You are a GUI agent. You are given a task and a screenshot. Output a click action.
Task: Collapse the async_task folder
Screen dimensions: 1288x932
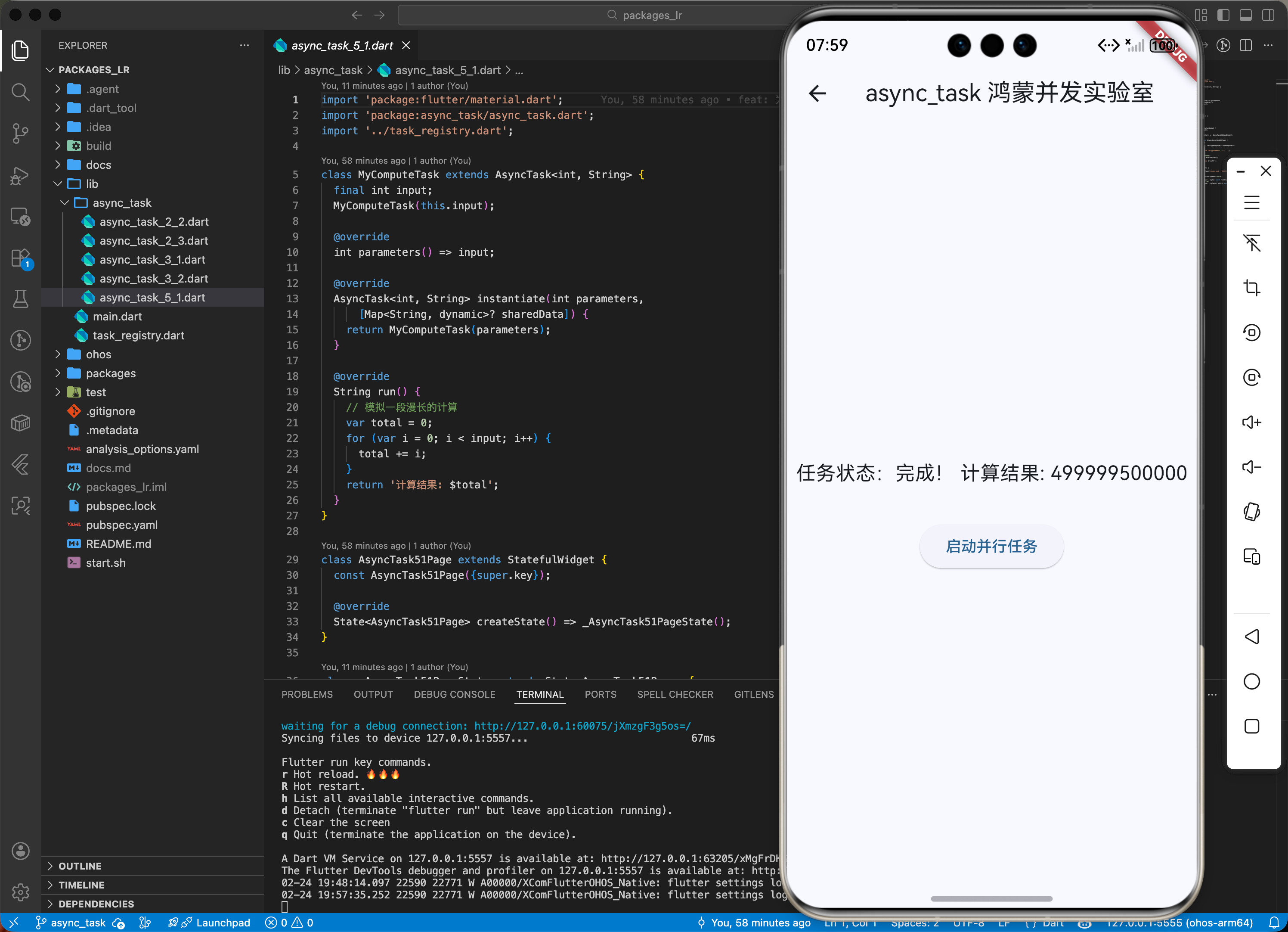point(121,203)
